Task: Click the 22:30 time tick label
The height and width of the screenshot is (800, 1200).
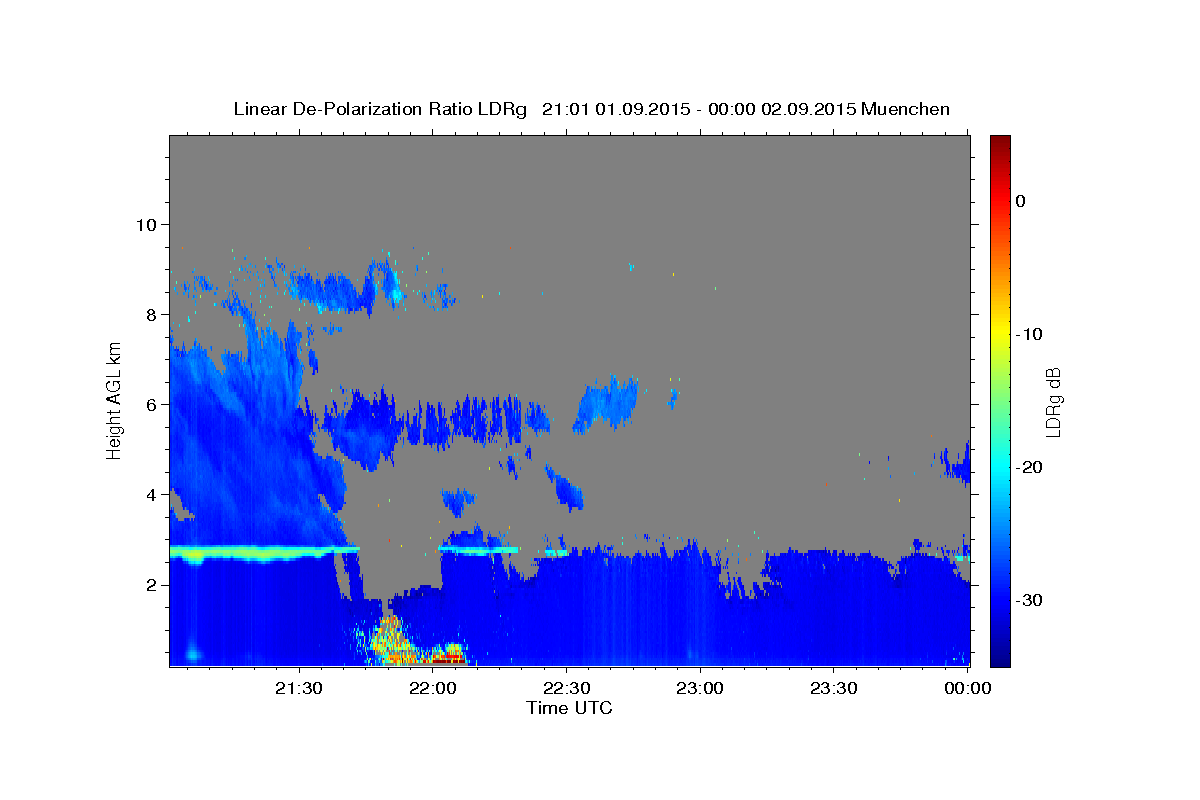Action: 566,689
